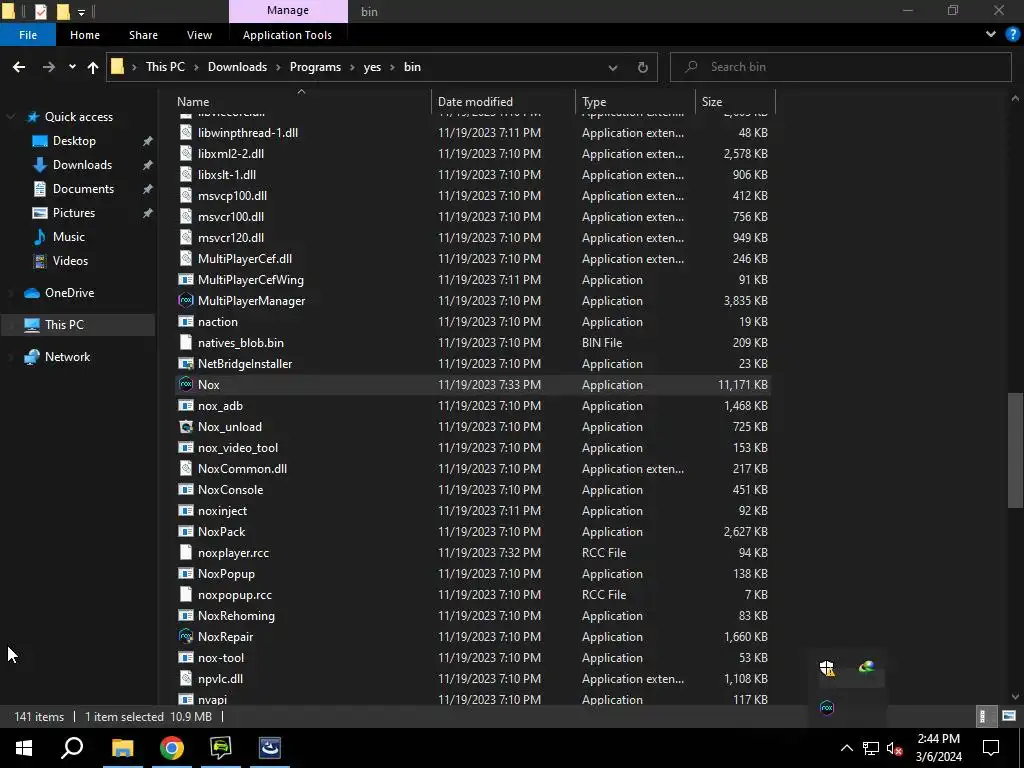Select the msvcr120.dll file name
Screen dimensions: 1024x768
[x=231, y=238]
